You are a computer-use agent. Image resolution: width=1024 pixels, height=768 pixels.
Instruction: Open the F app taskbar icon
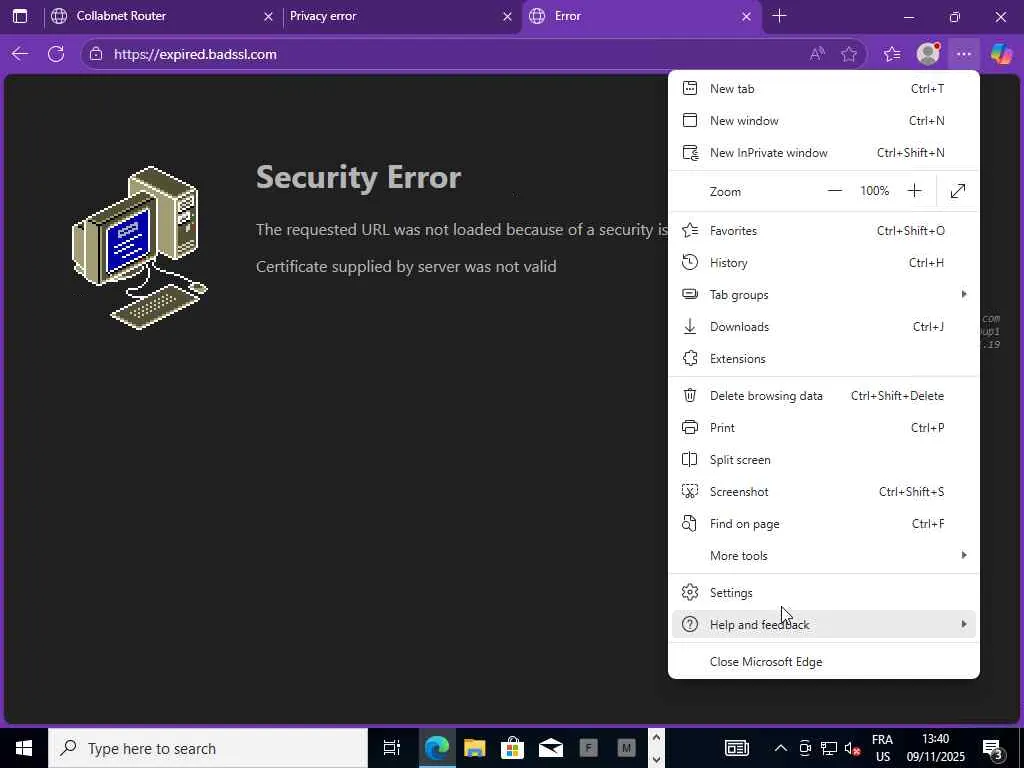coord(588,748)
